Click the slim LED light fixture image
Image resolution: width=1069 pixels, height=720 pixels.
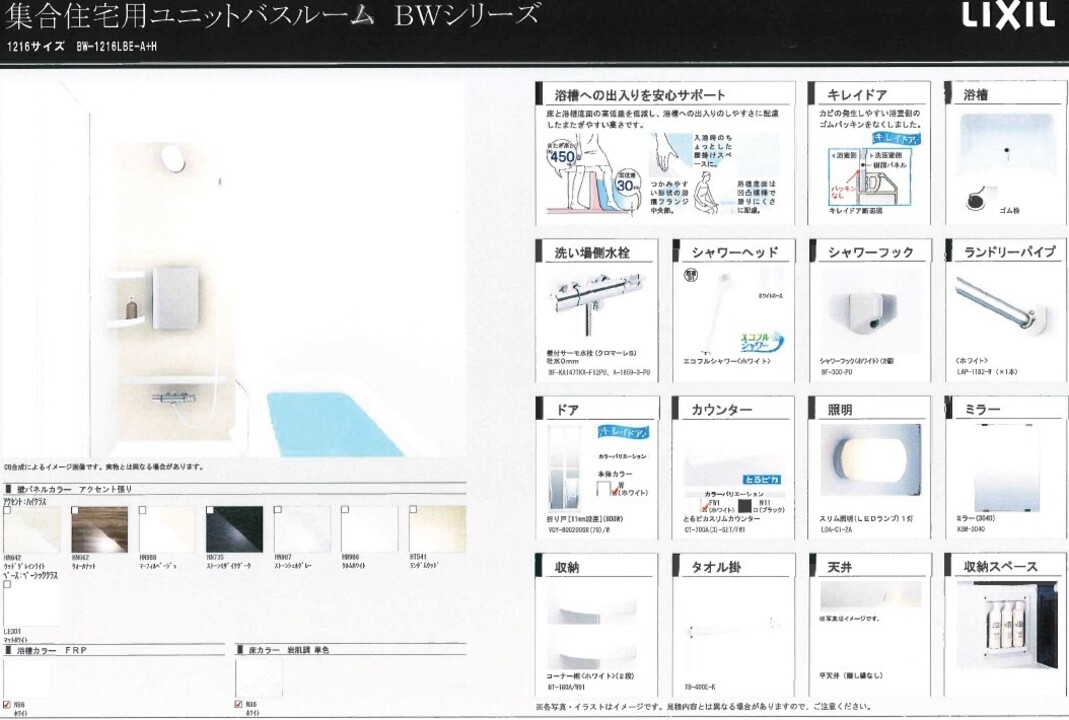869,462
